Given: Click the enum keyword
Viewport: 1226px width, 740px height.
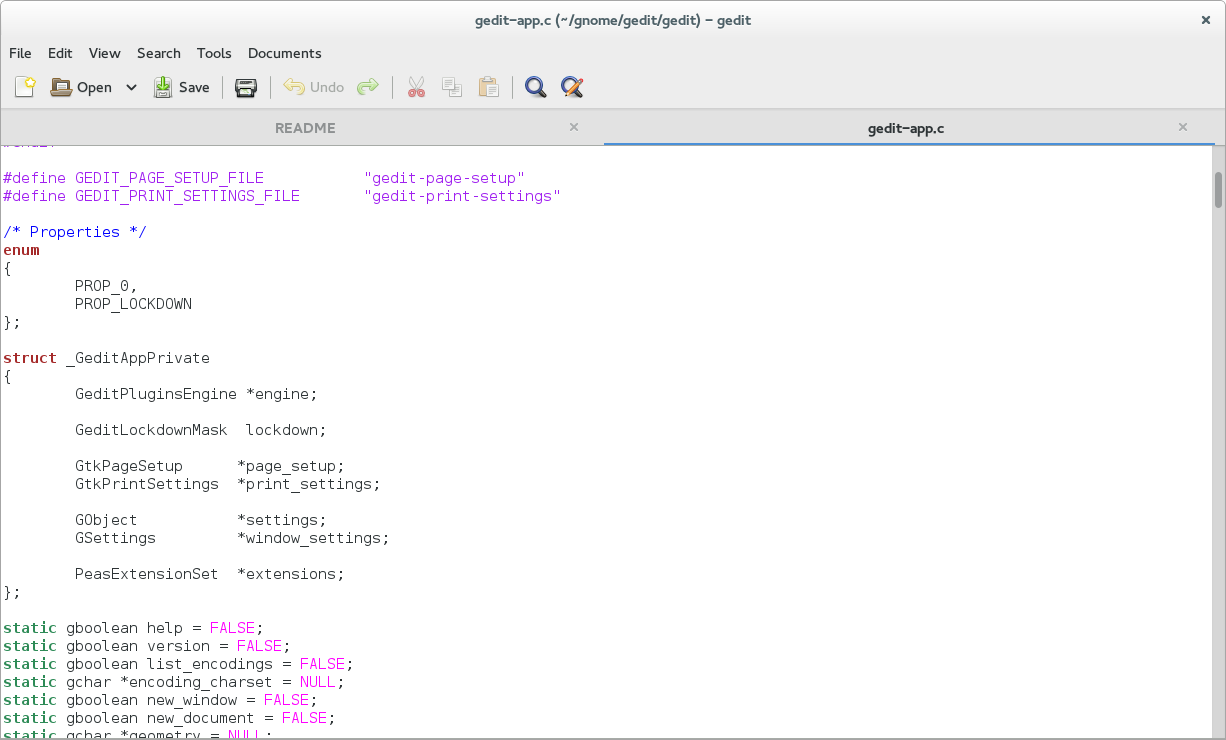Looking at the screenshot, I should pos(21,250).
